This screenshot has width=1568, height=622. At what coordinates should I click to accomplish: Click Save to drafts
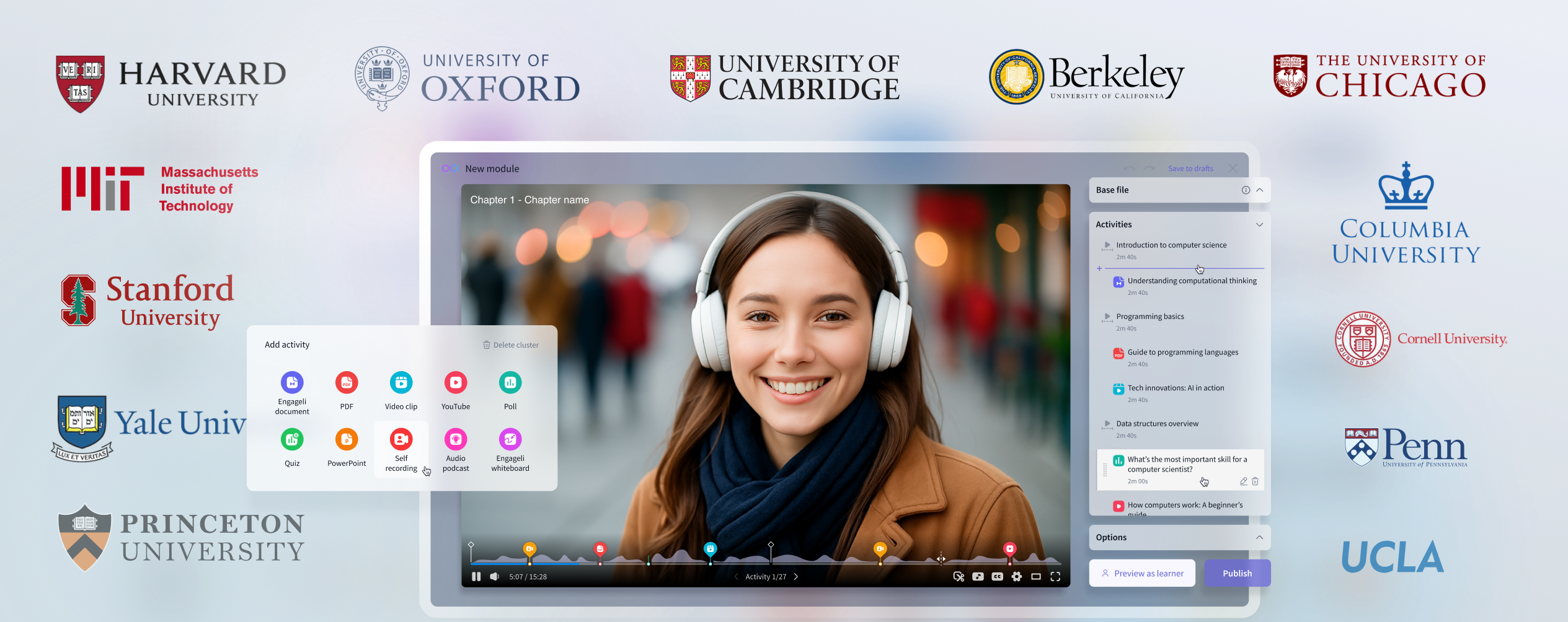(x=1190, y=169)
